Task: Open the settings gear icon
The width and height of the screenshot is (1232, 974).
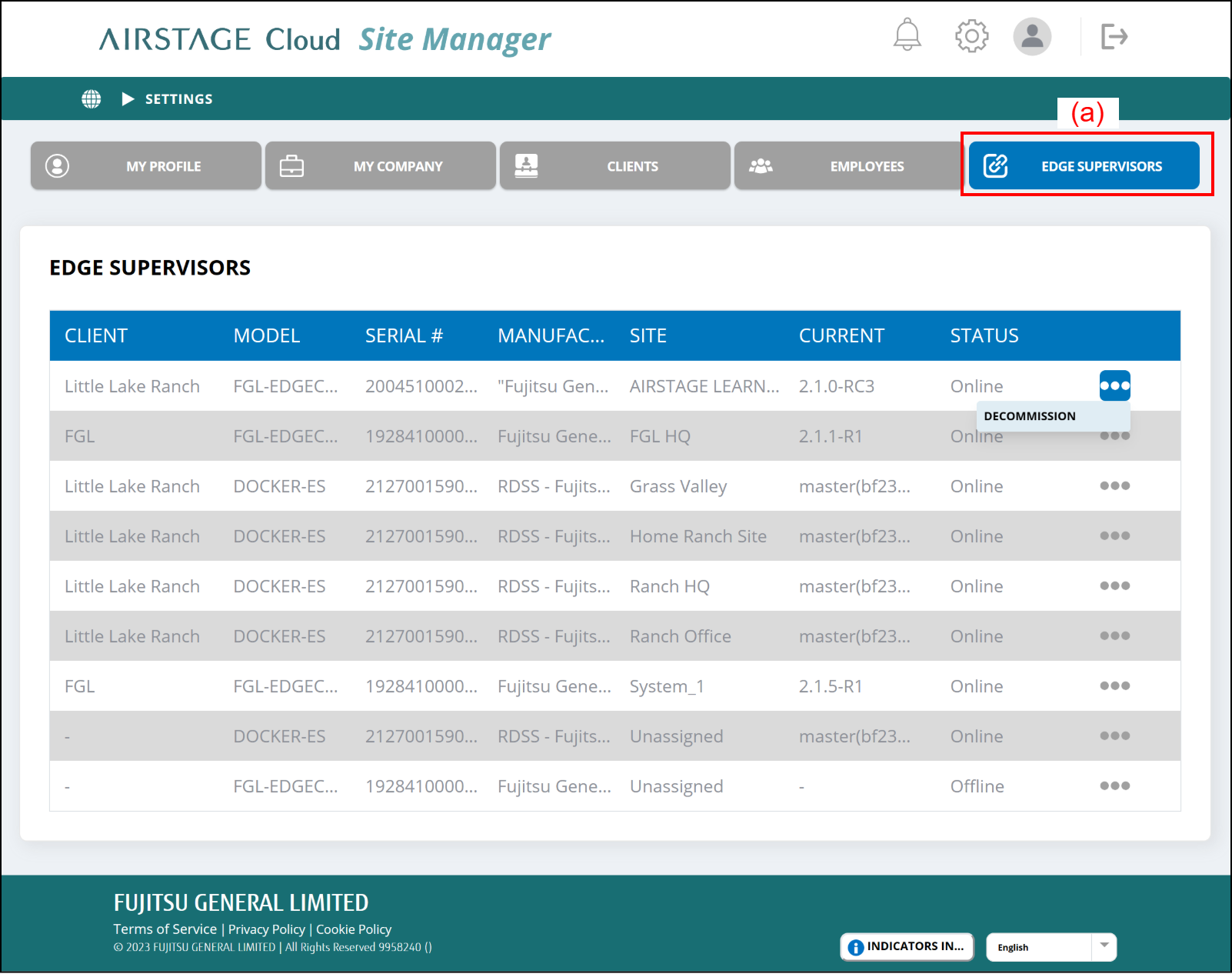Action: point(971,35)
